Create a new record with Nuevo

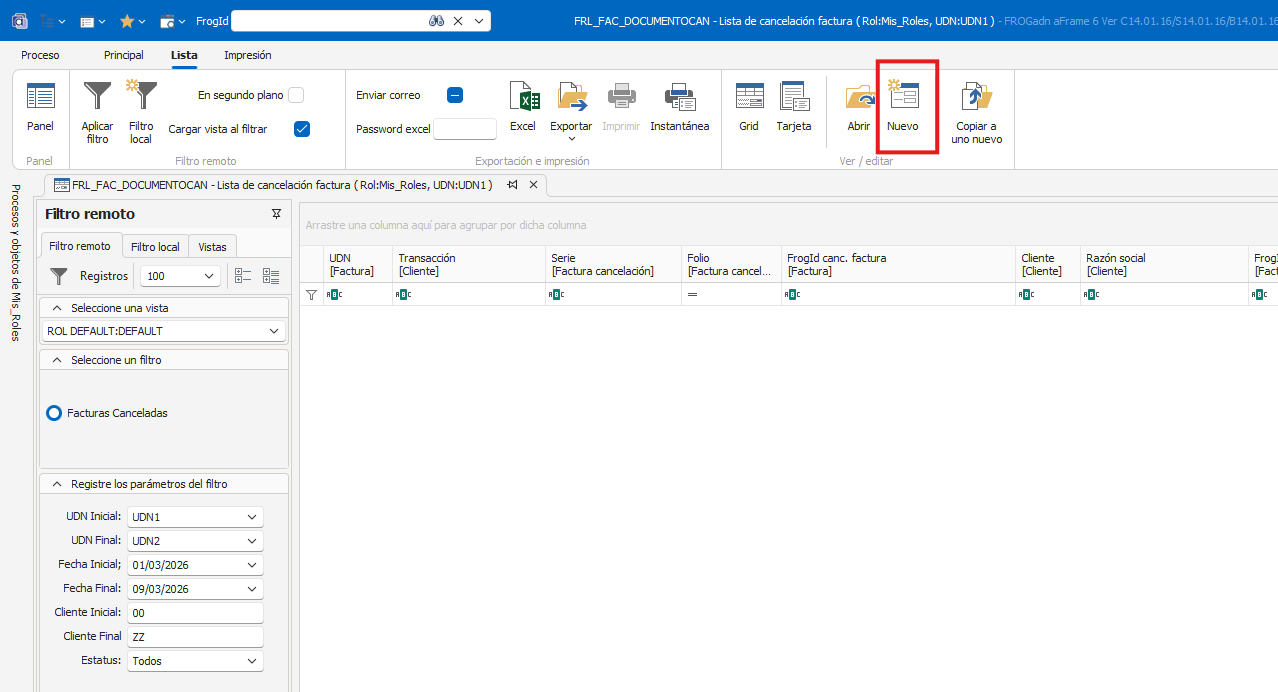[903, 97]
